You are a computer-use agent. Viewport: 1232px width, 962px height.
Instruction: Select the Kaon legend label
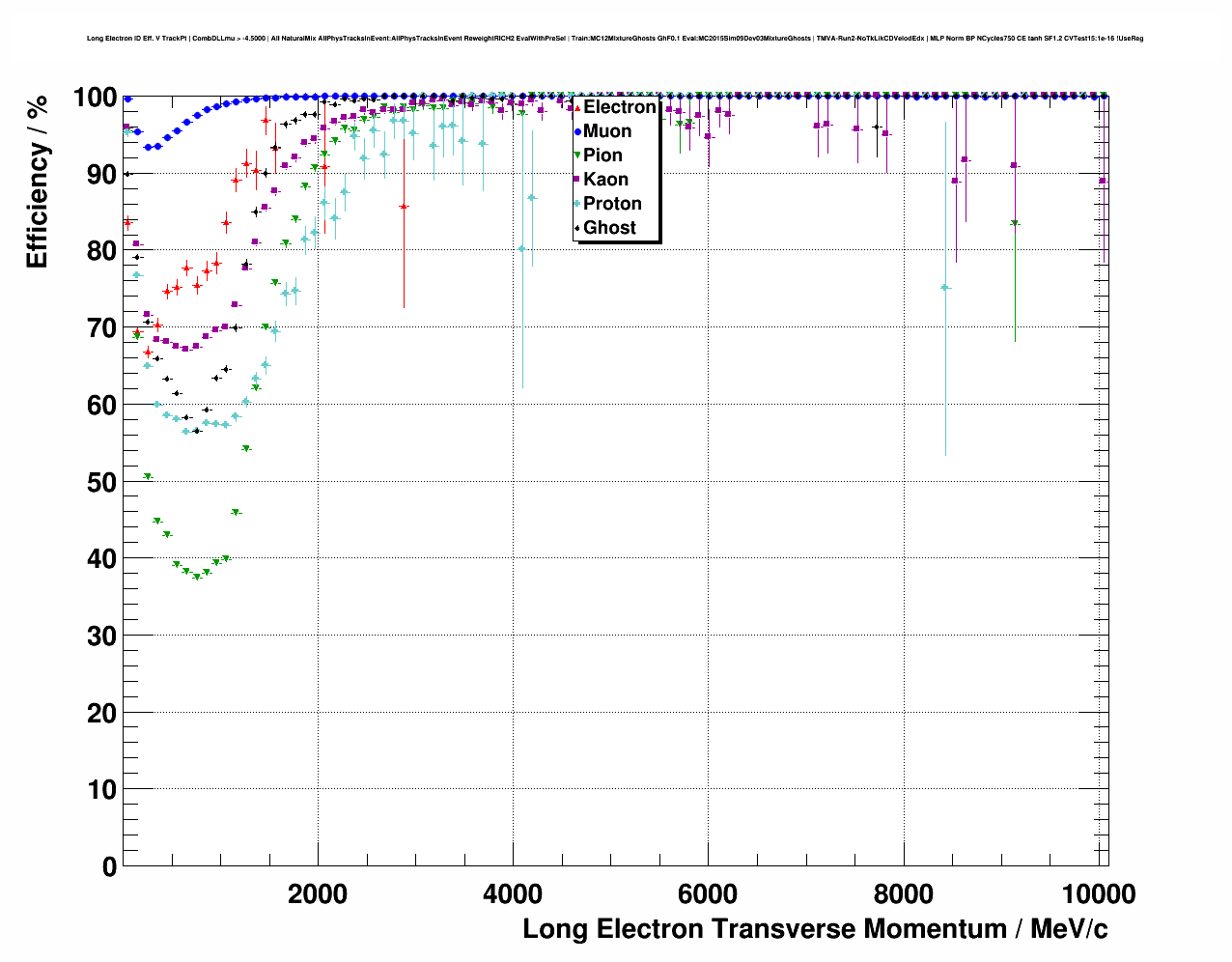pyautogui.click(x=605, y=180)
